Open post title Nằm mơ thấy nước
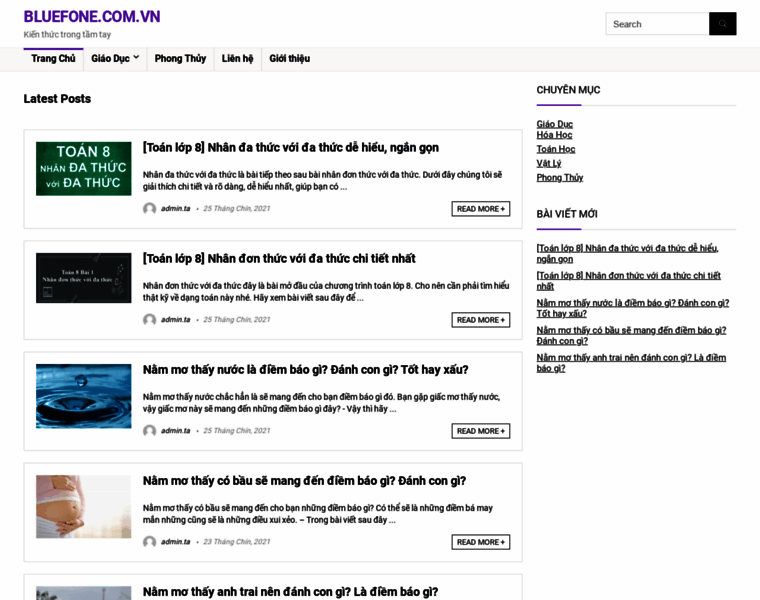 click(305, 370)
